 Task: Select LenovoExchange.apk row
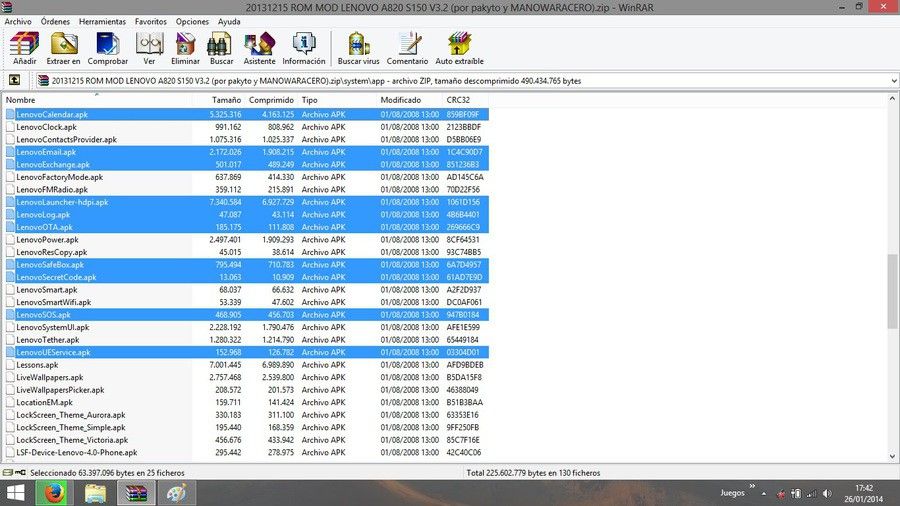(247, 165)
